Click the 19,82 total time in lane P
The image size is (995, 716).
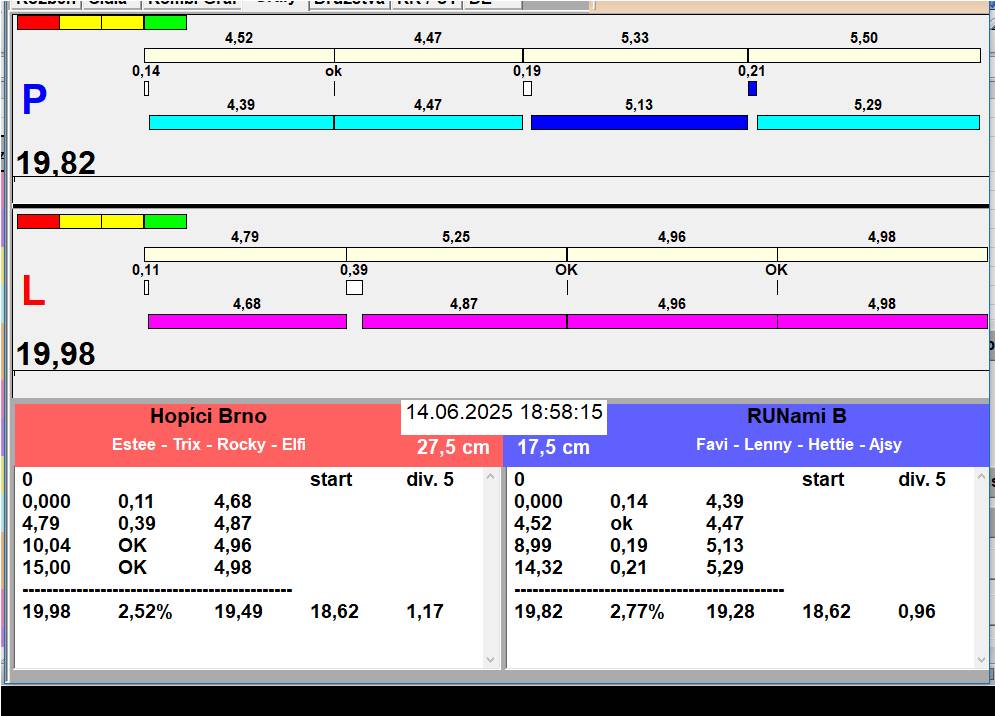[x=57, y=163]
